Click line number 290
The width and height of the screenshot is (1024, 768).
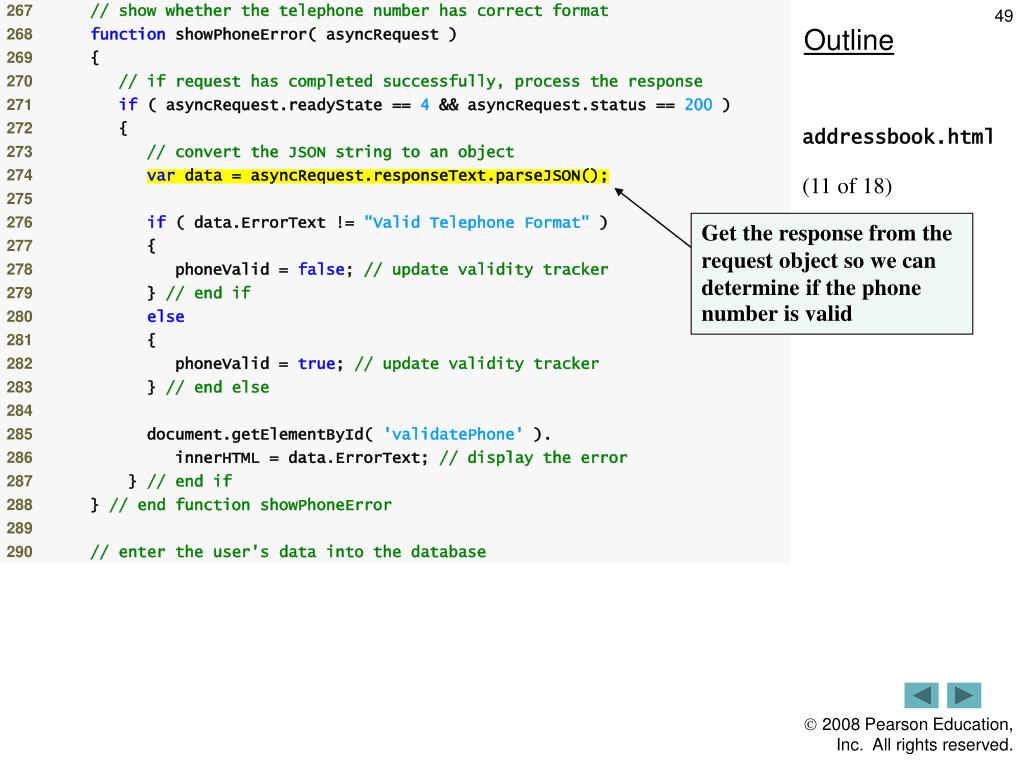click(x=20, y=552)
